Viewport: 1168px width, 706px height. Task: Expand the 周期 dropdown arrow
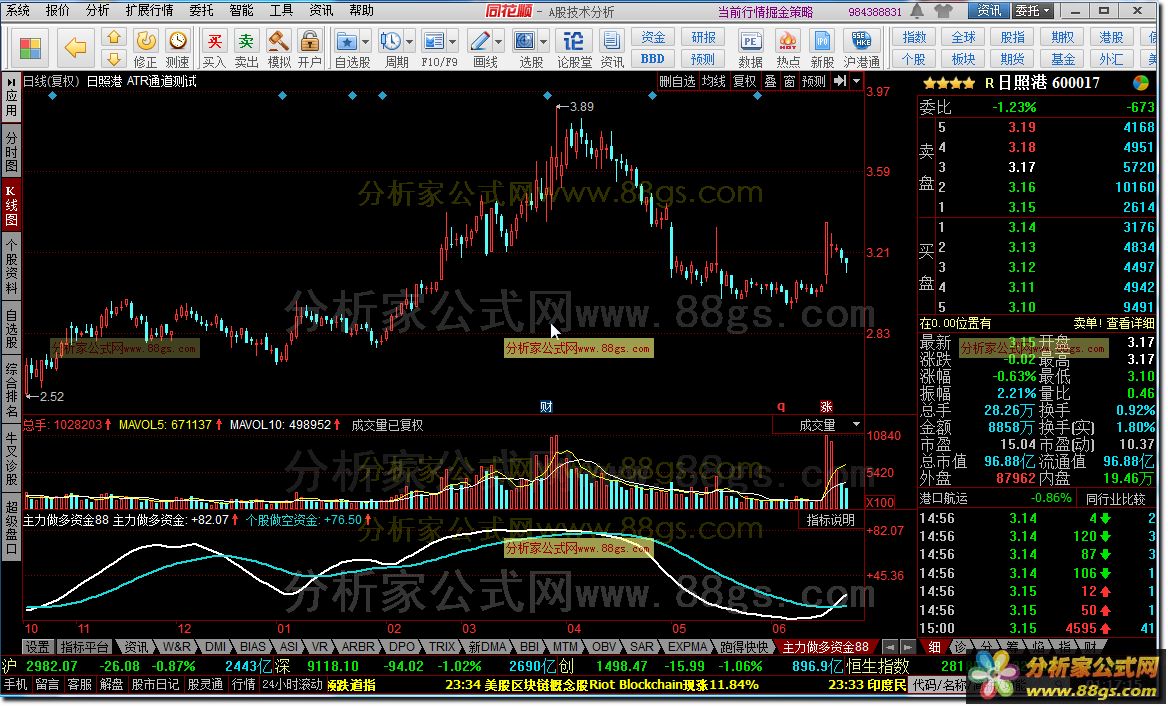click(x=409, y=42)
